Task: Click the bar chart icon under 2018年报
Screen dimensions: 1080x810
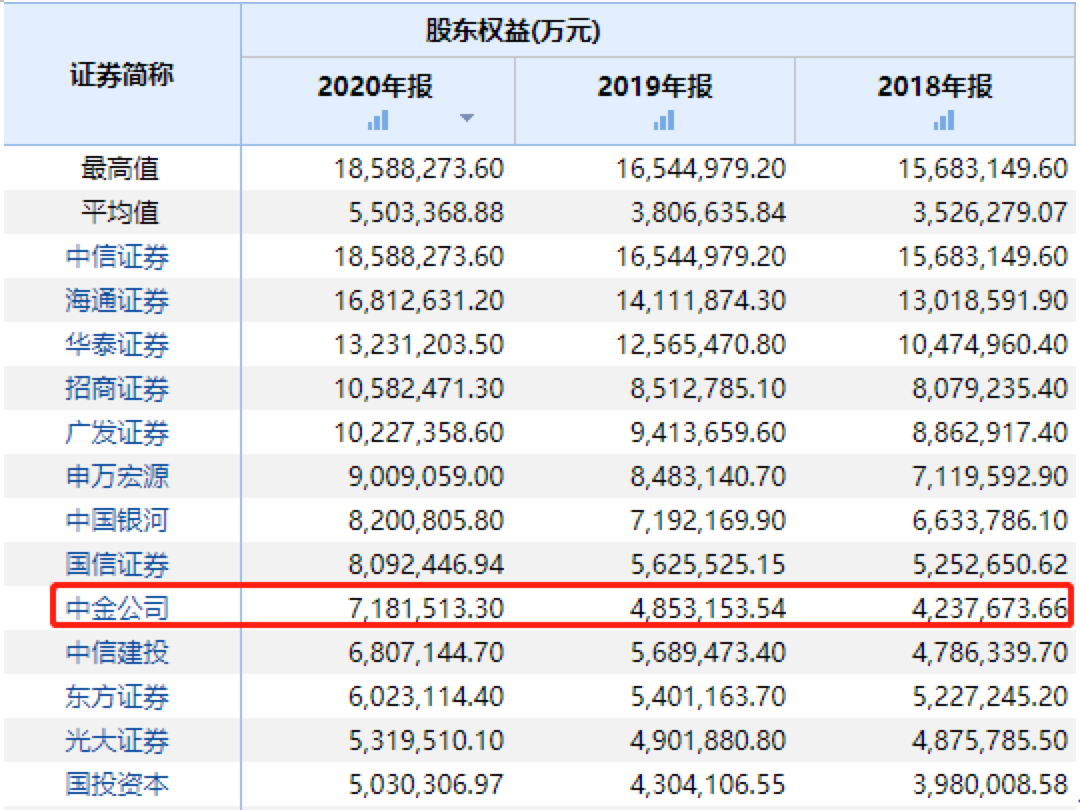Action: [944, 121]
